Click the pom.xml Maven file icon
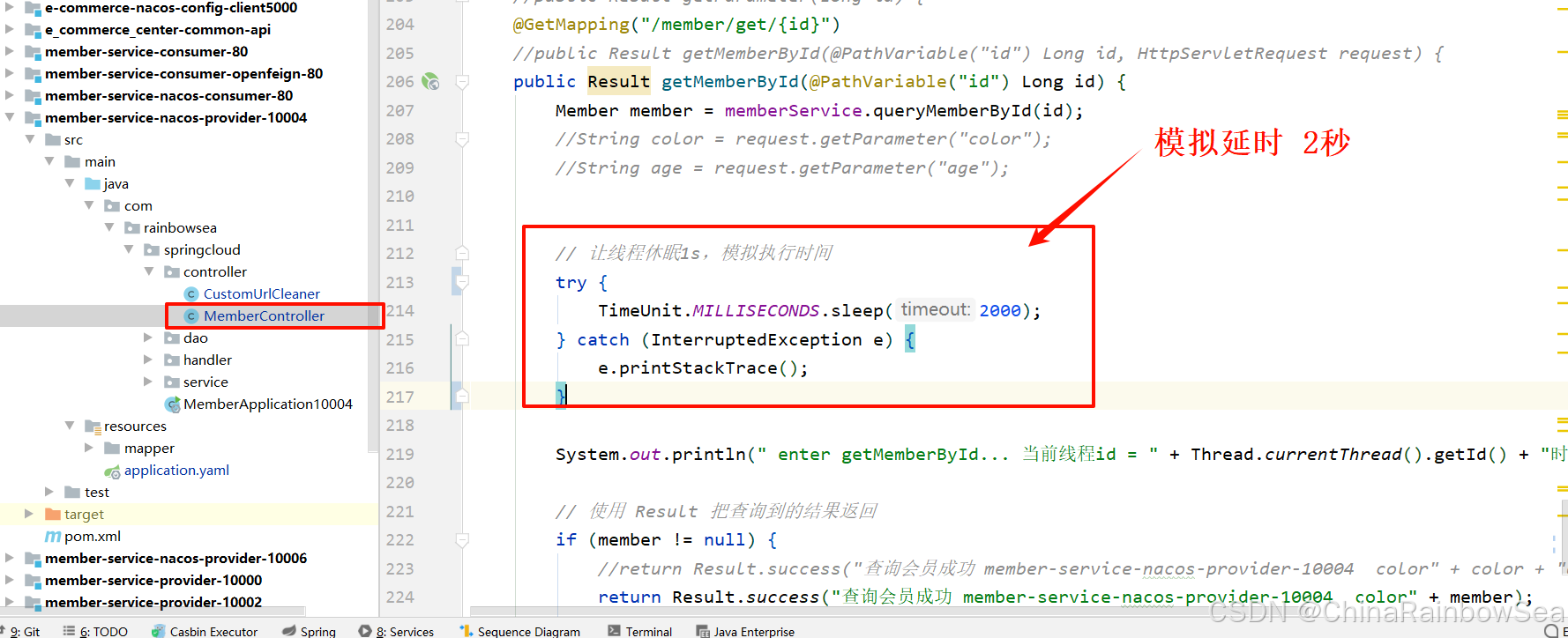Screen dimensions: 1568x638 (53, 536)
